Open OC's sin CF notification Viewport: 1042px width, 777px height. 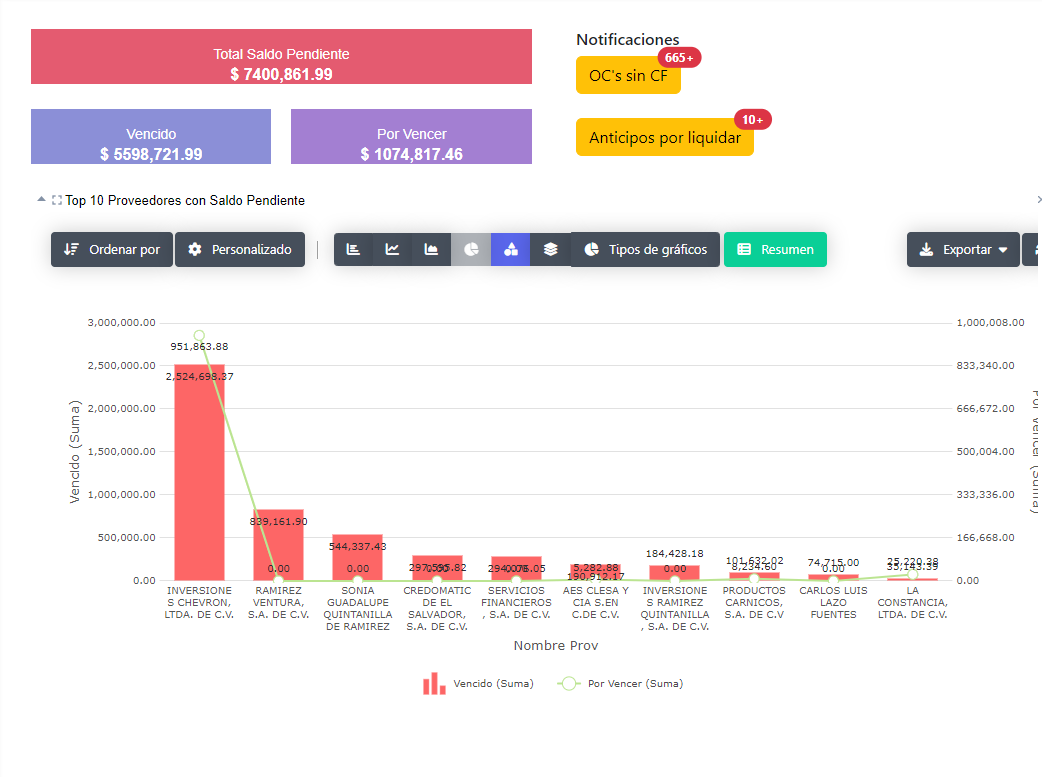(628, 76)
